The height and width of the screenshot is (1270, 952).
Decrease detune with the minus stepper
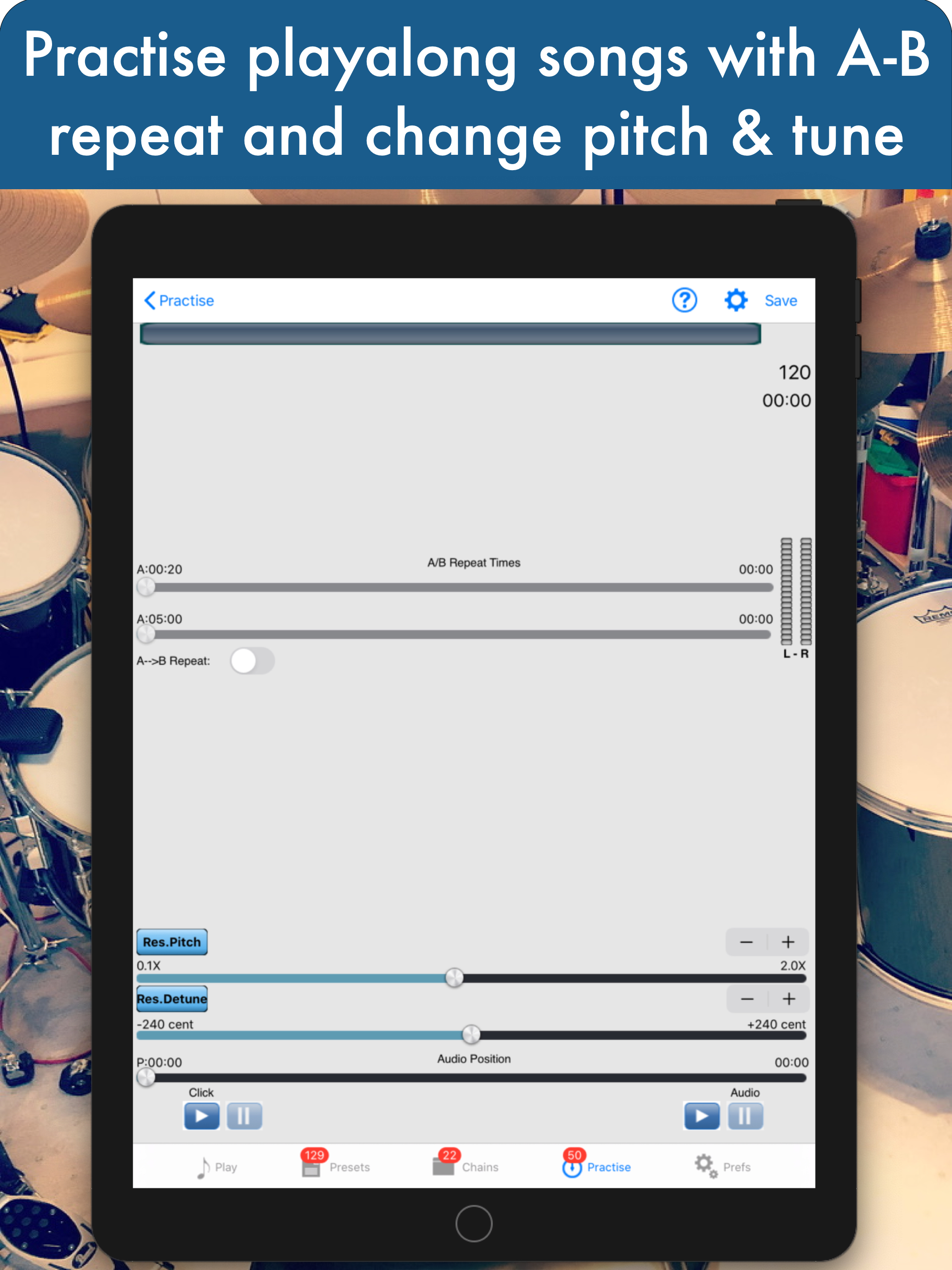tap(747, 999)
